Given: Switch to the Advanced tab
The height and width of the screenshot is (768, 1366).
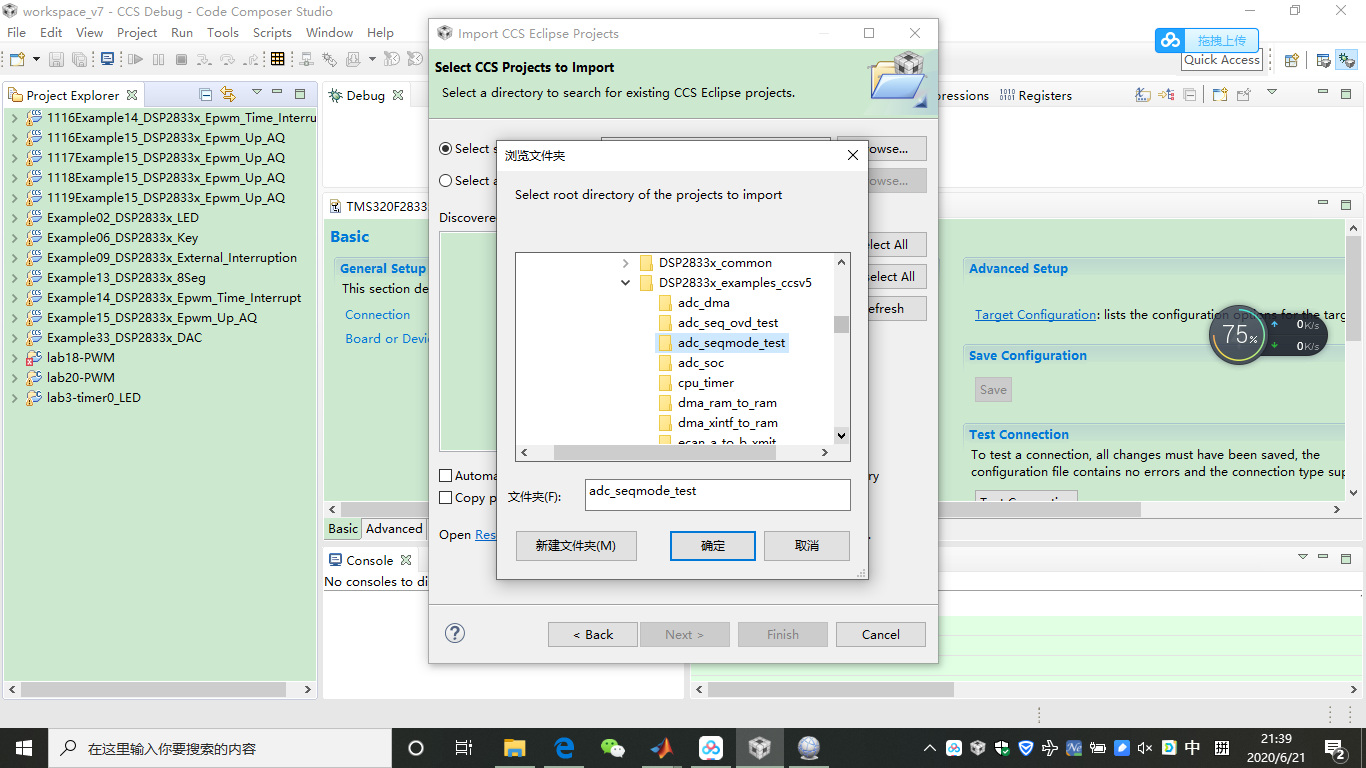Looking at the screenshot, I should (393, 528).
